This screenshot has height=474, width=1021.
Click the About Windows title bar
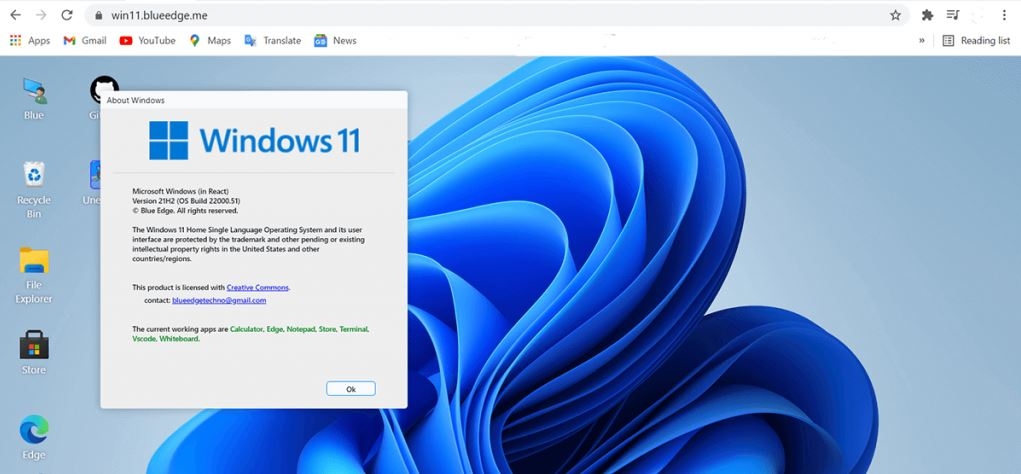254,100
